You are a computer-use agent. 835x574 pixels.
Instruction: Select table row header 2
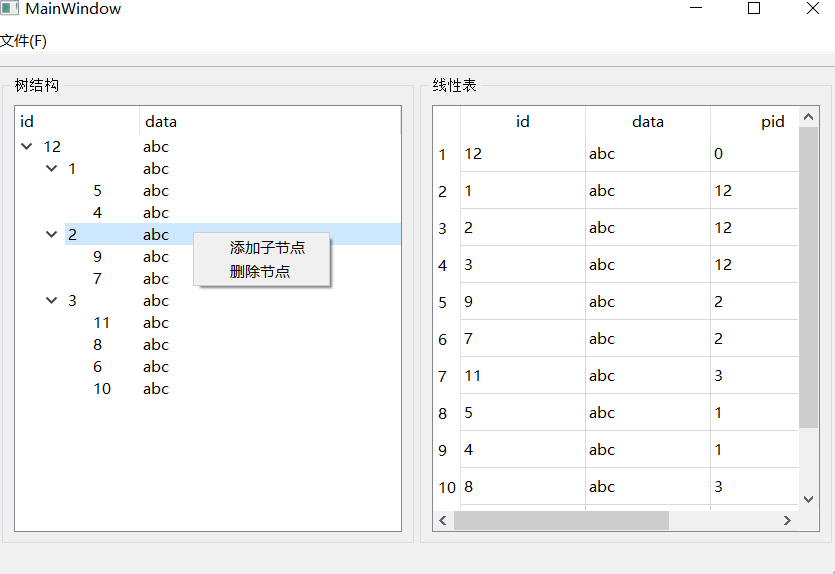(447, 191)
